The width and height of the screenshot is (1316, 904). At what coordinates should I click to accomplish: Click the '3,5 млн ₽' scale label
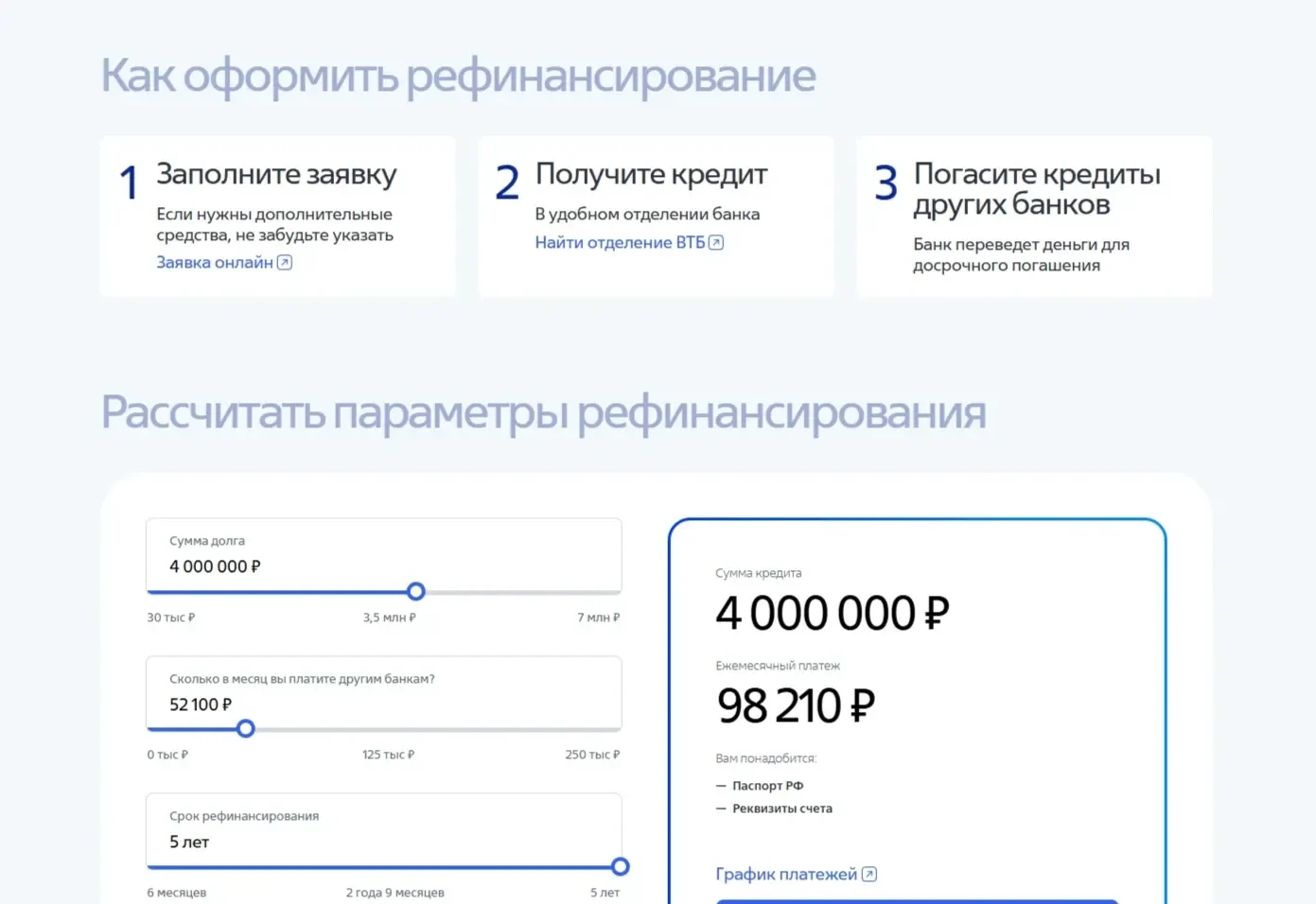pyautogui.click(x=390, y=617)
